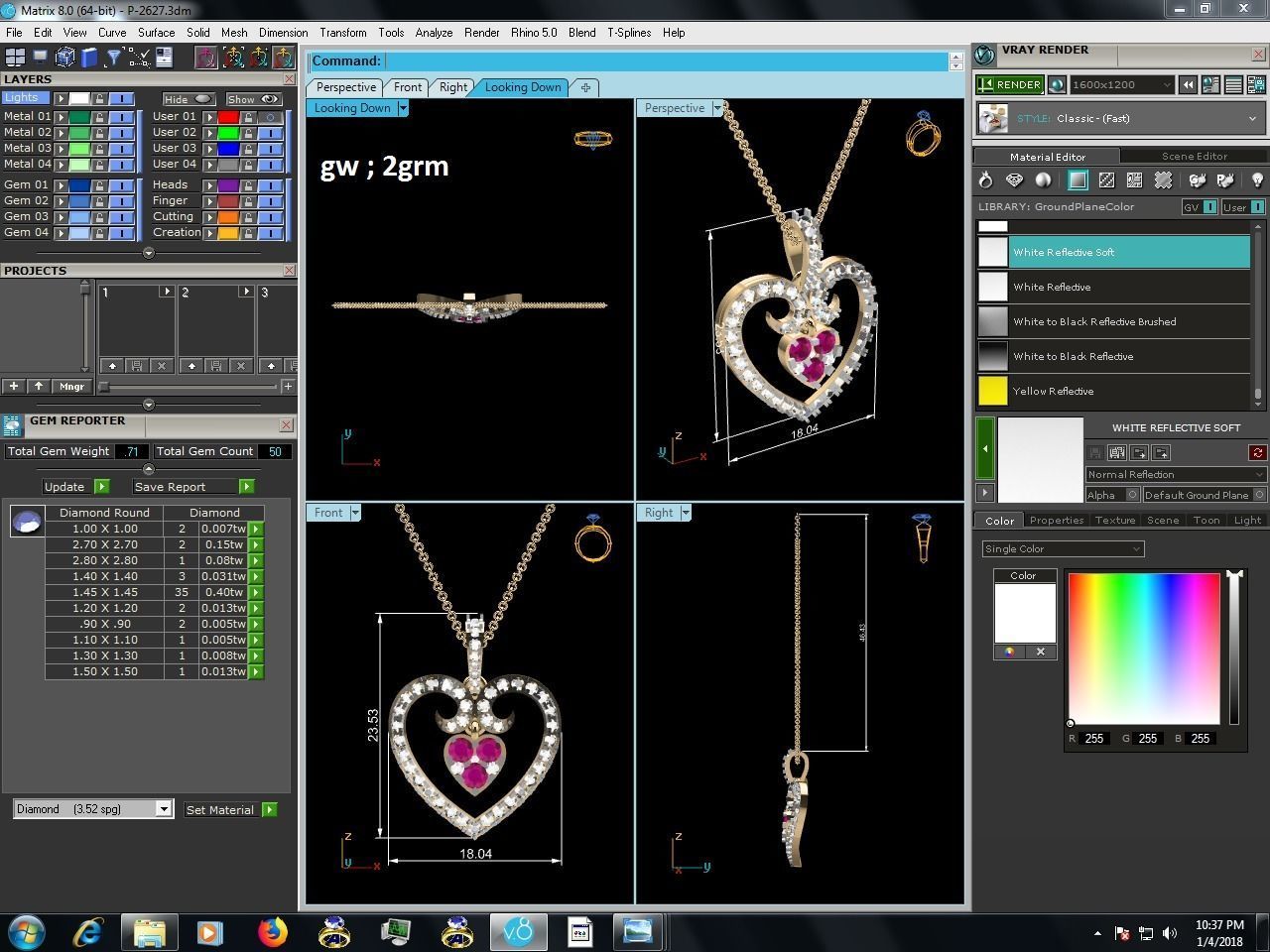
Task: Click the V-Ray logo icon
Action: click(x=984, y=55)
